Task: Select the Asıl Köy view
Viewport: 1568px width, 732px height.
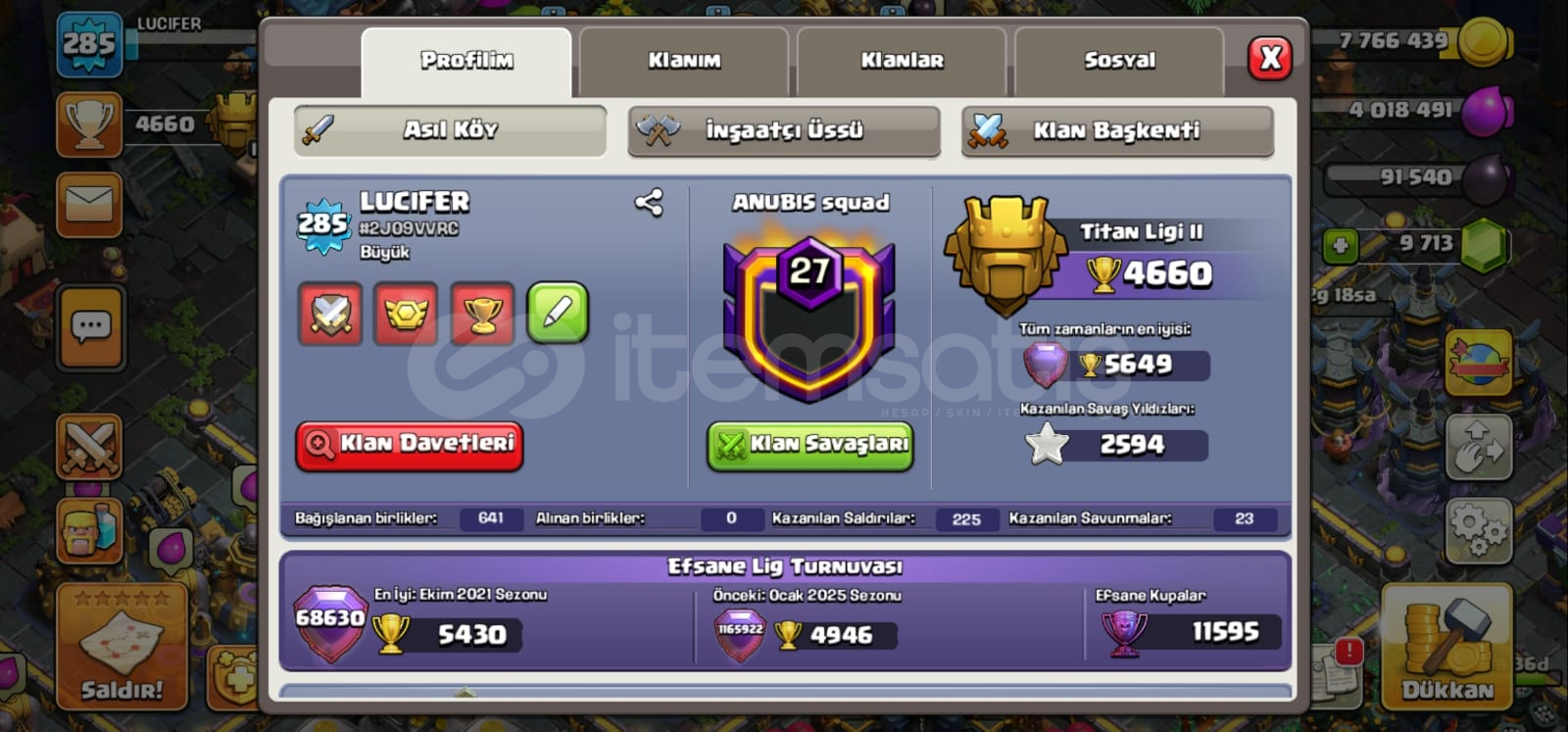Action: (x=450, y=130)
